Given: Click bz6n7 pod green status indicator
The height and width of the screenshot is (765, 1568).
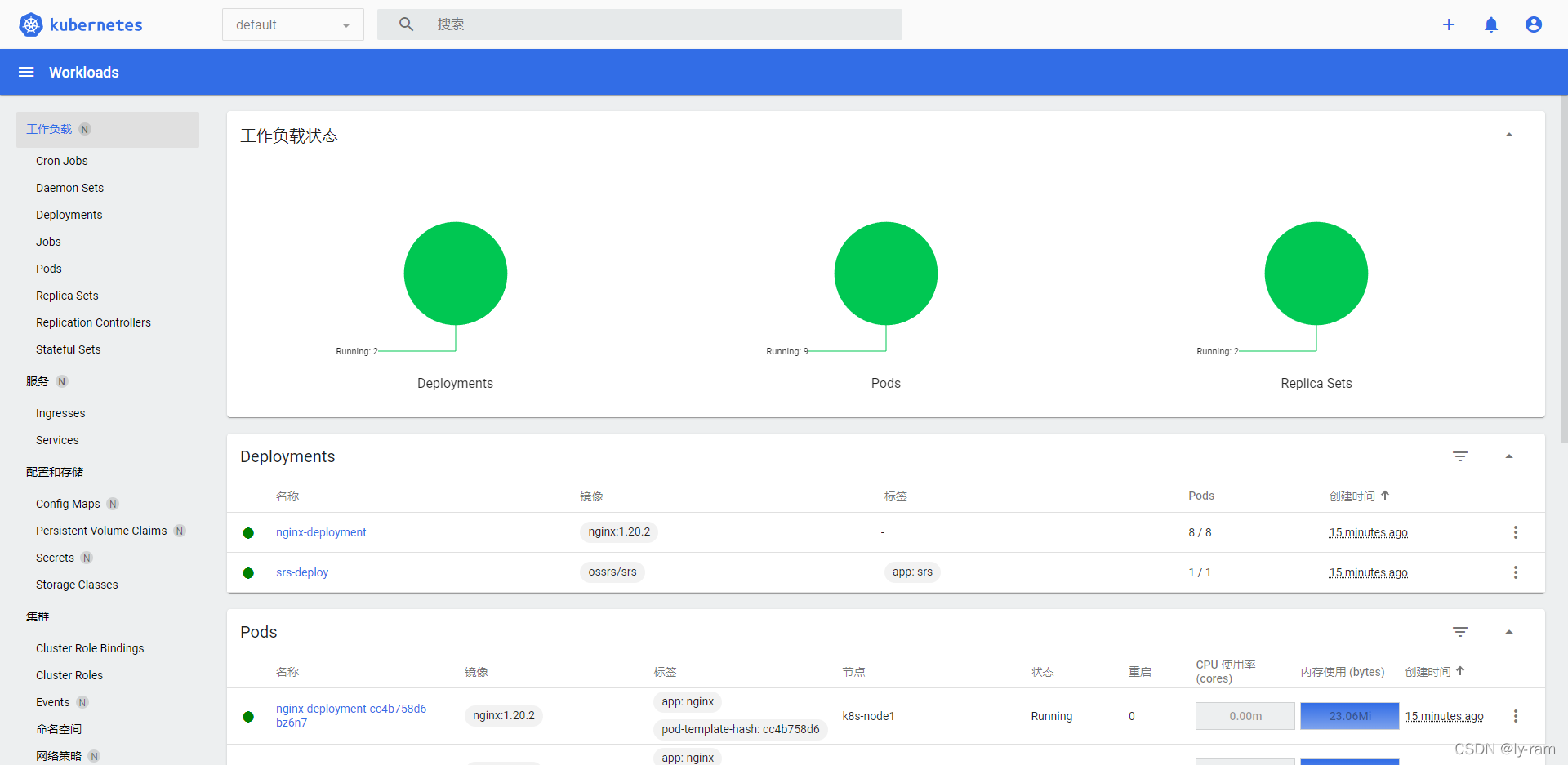Looking at the screenshot, I should [248, 717].
